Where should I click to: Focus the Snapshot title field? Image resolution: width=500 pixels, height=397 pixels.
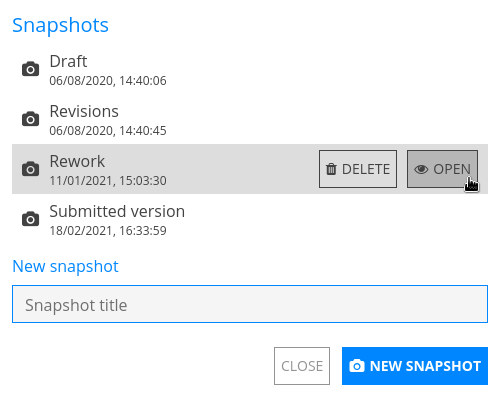pyautogui.click(x=250, y=304)
